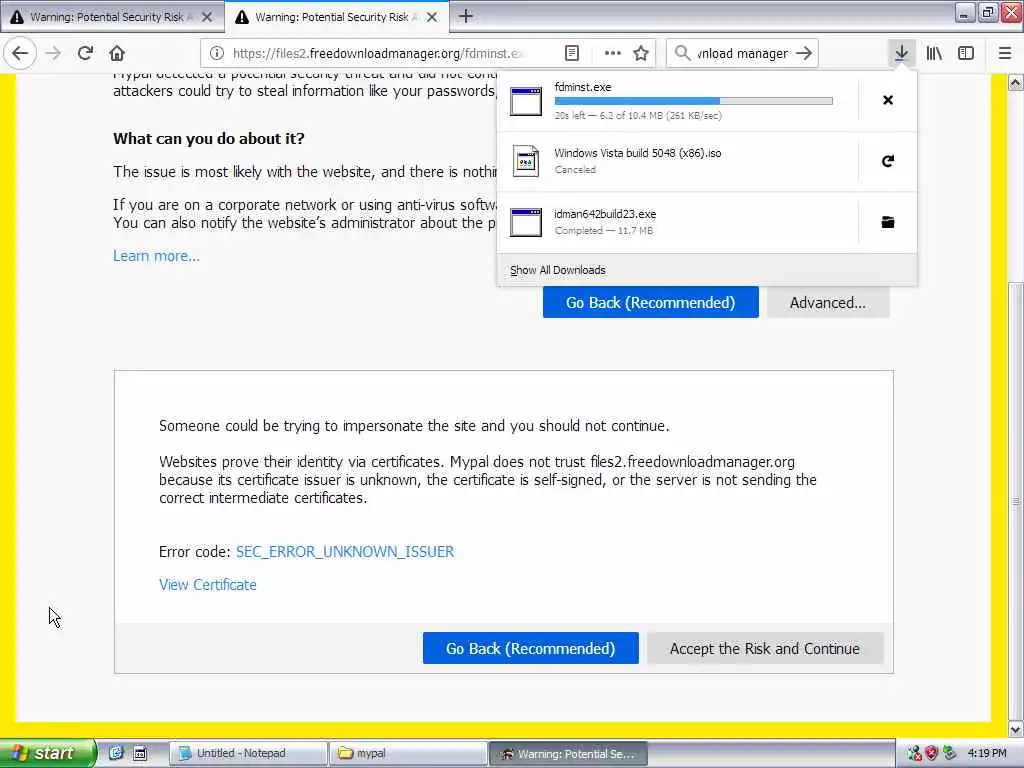Screen dimensions: 1024x768
Task: Switch to the first Warning tab
Action: (112, 17)
